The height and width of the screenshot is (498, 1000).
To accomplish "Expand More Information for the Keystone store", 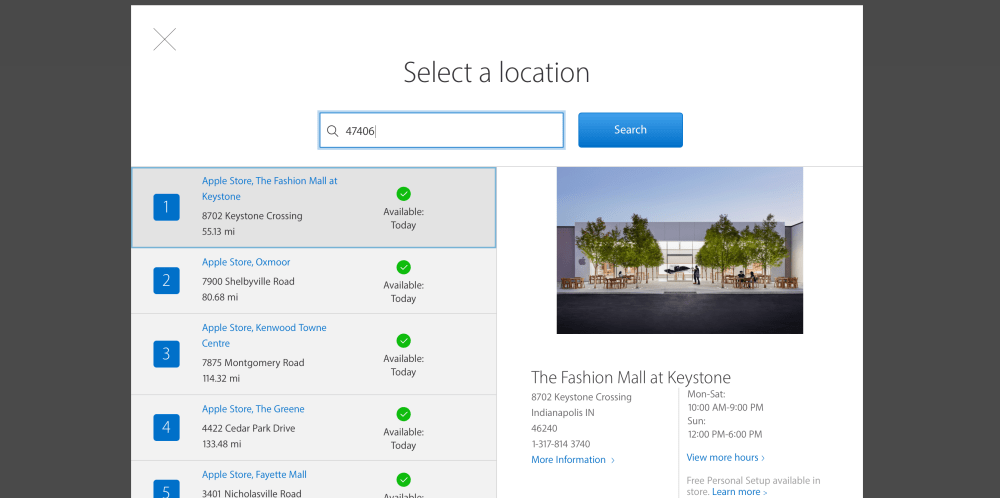I will point(572,460).
